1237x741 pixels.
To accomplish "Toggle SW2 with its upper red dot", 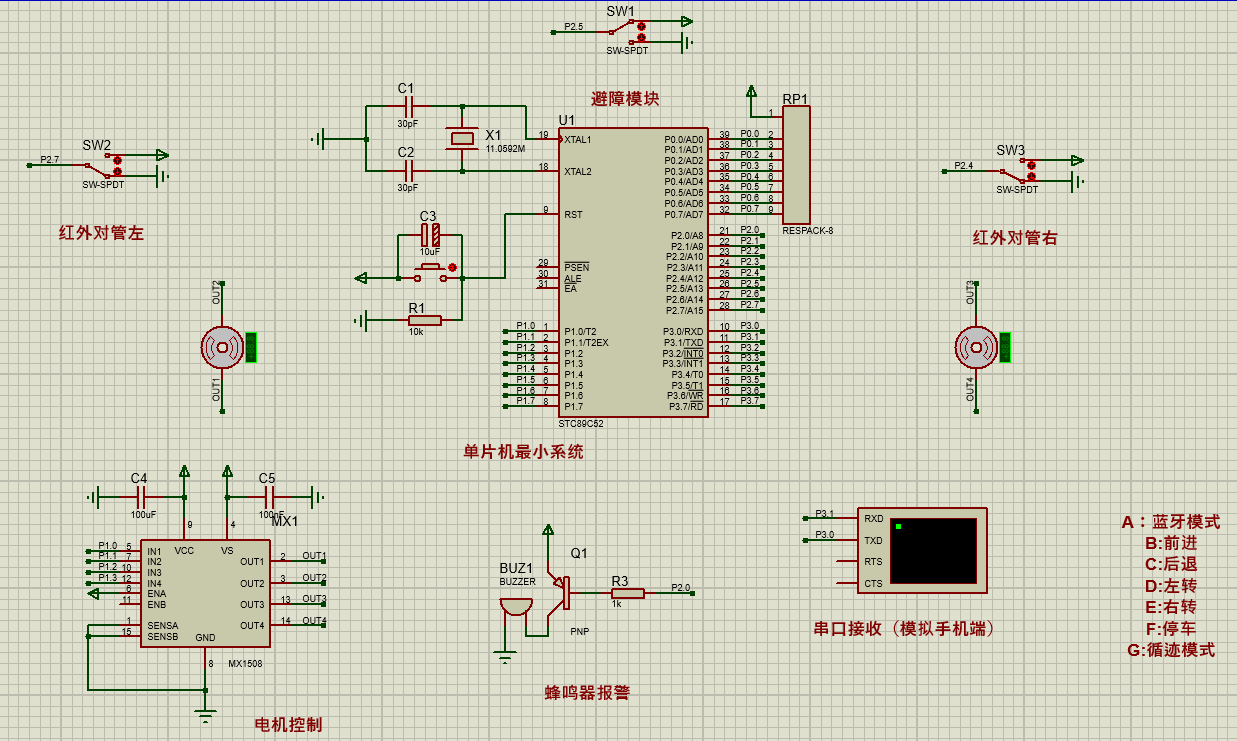I will [118, 160].
